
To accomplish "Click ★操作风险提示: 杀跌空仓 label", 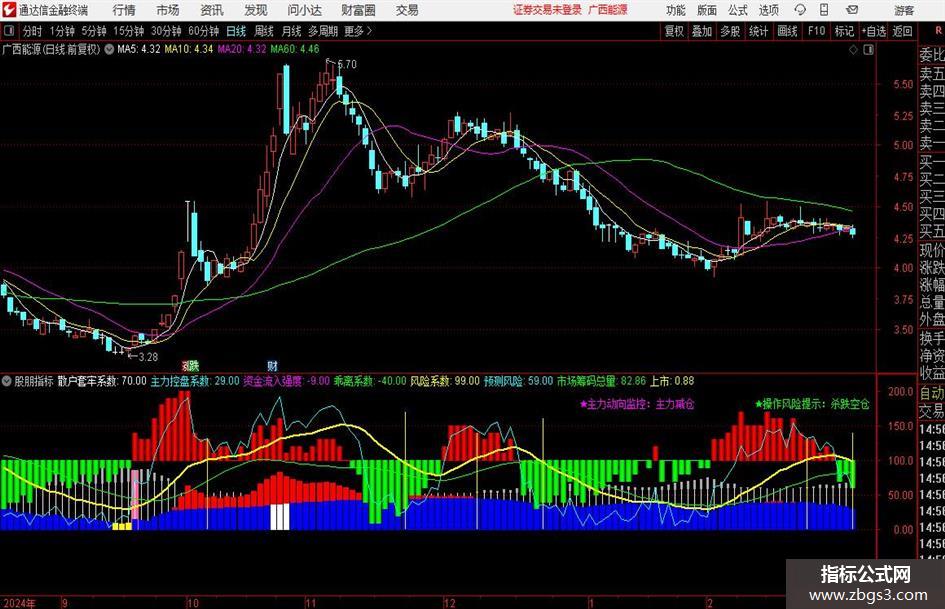I will (812, 404).
